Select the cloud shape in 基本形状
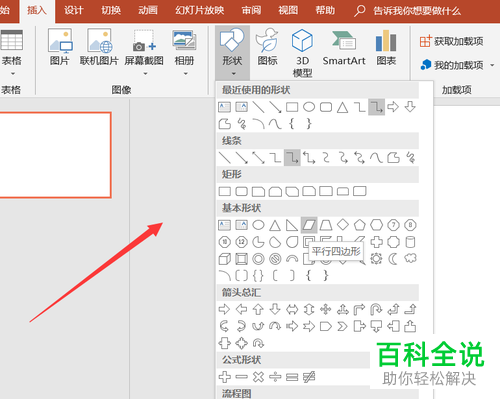Screen dimensions: 500x399 pos(410,258)
